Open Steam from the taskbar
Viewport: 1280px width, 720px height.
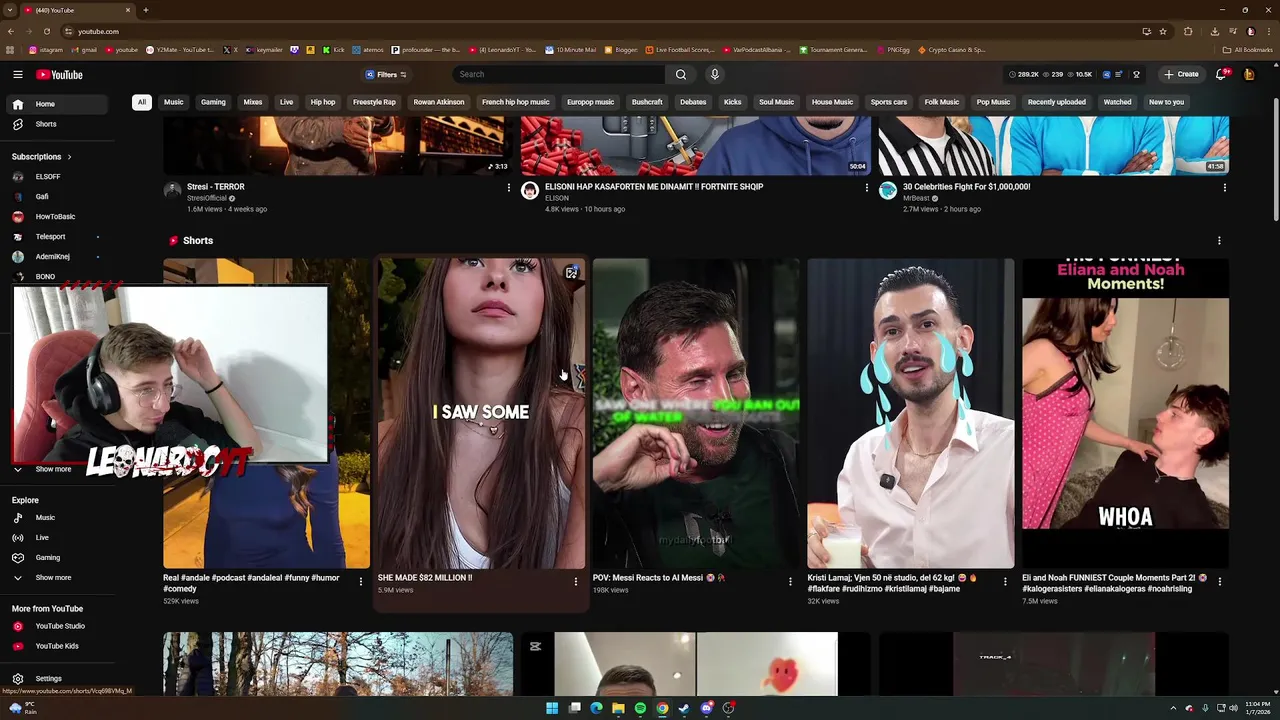684,708
